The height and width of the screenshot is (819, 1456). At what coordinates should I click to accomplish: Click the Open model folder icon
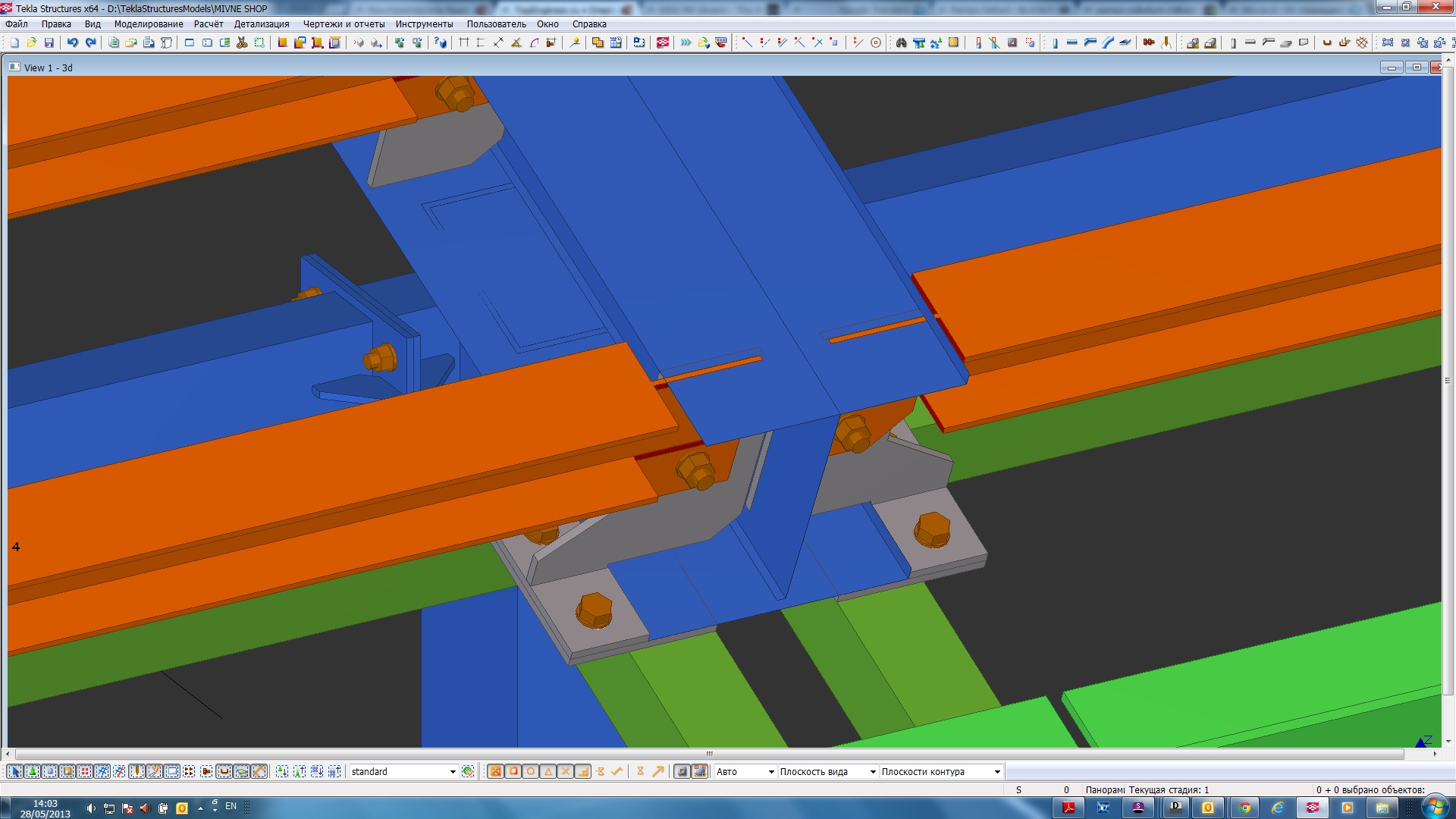tap(32, 42)
